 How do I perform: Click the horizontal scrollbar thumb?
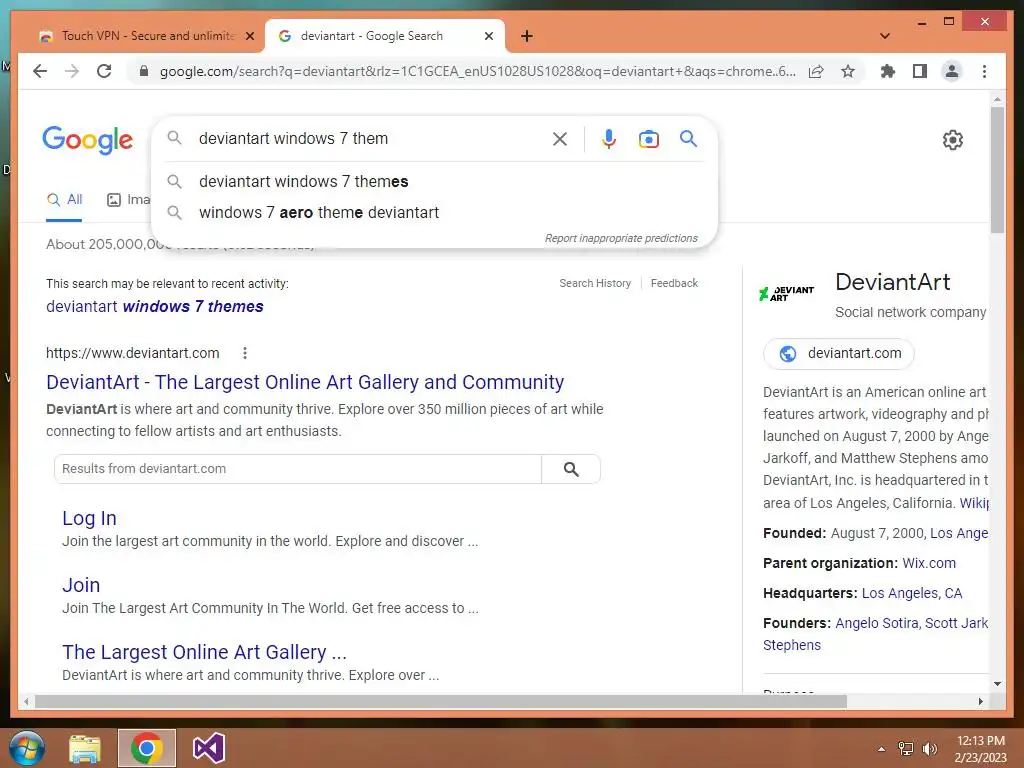point(441,701)
